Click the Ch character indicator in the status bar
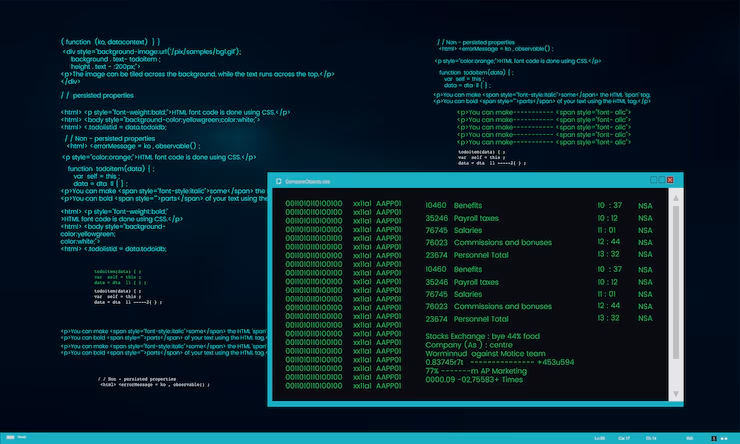 tap(651, 438)
